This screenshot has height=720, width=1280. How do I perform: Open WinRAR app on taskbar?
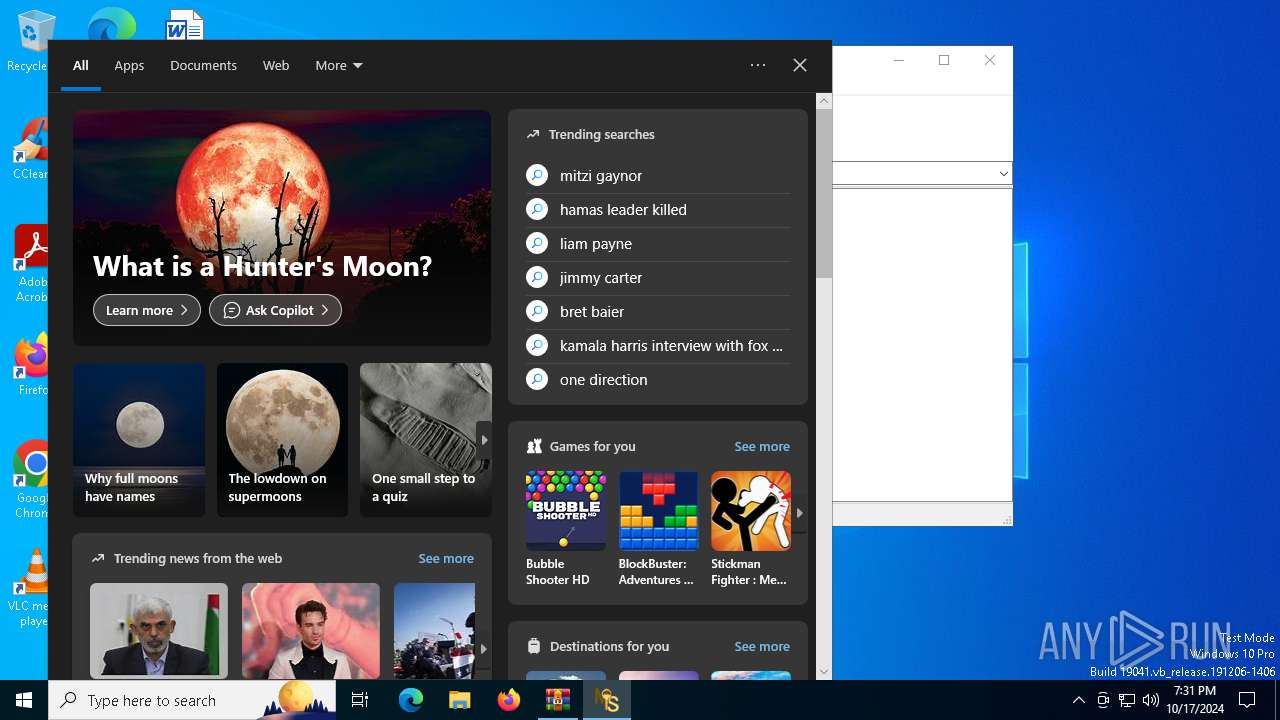click(557, 700)
